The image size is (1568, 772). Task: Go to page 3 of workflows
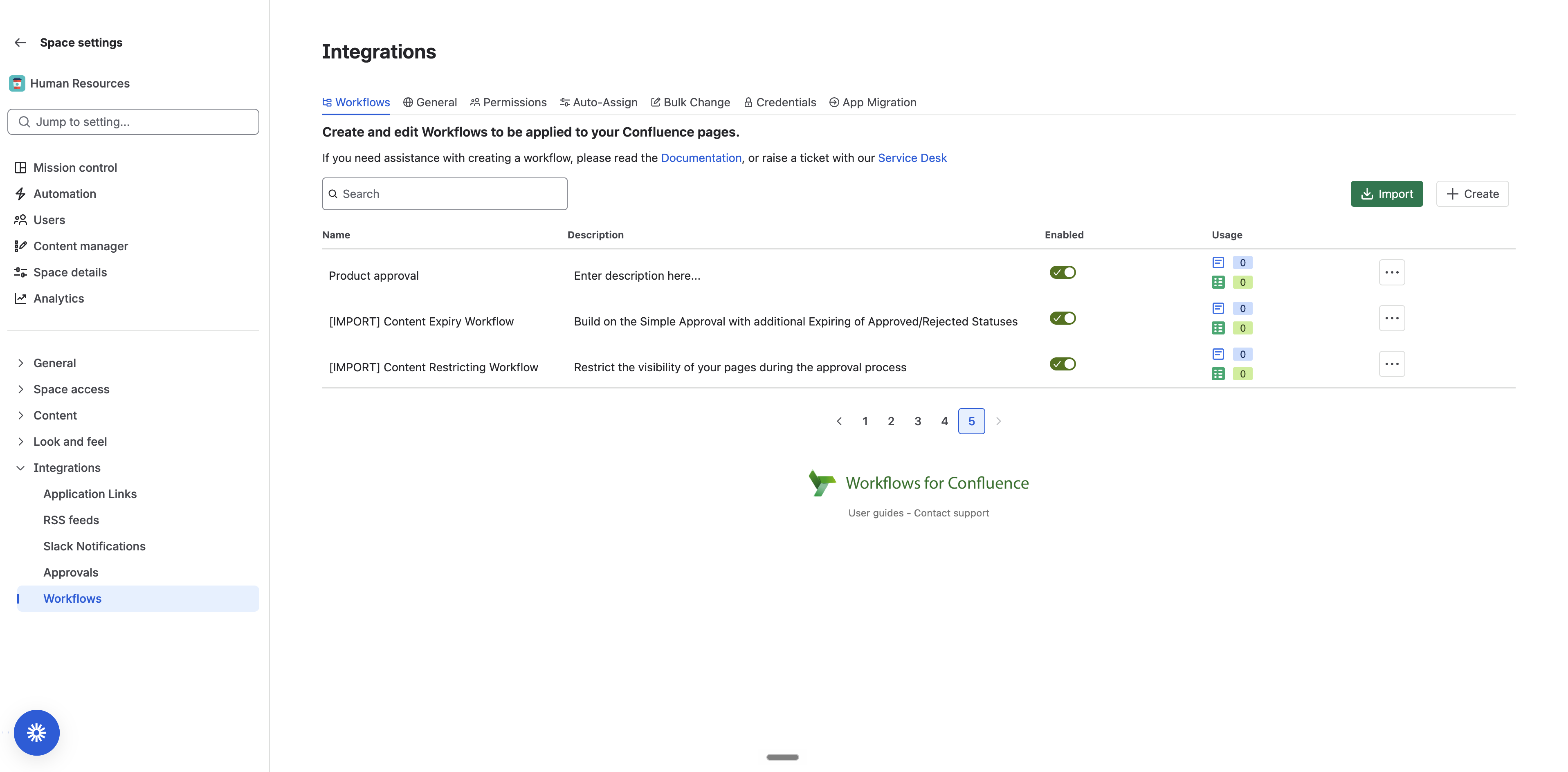(918, 421)
